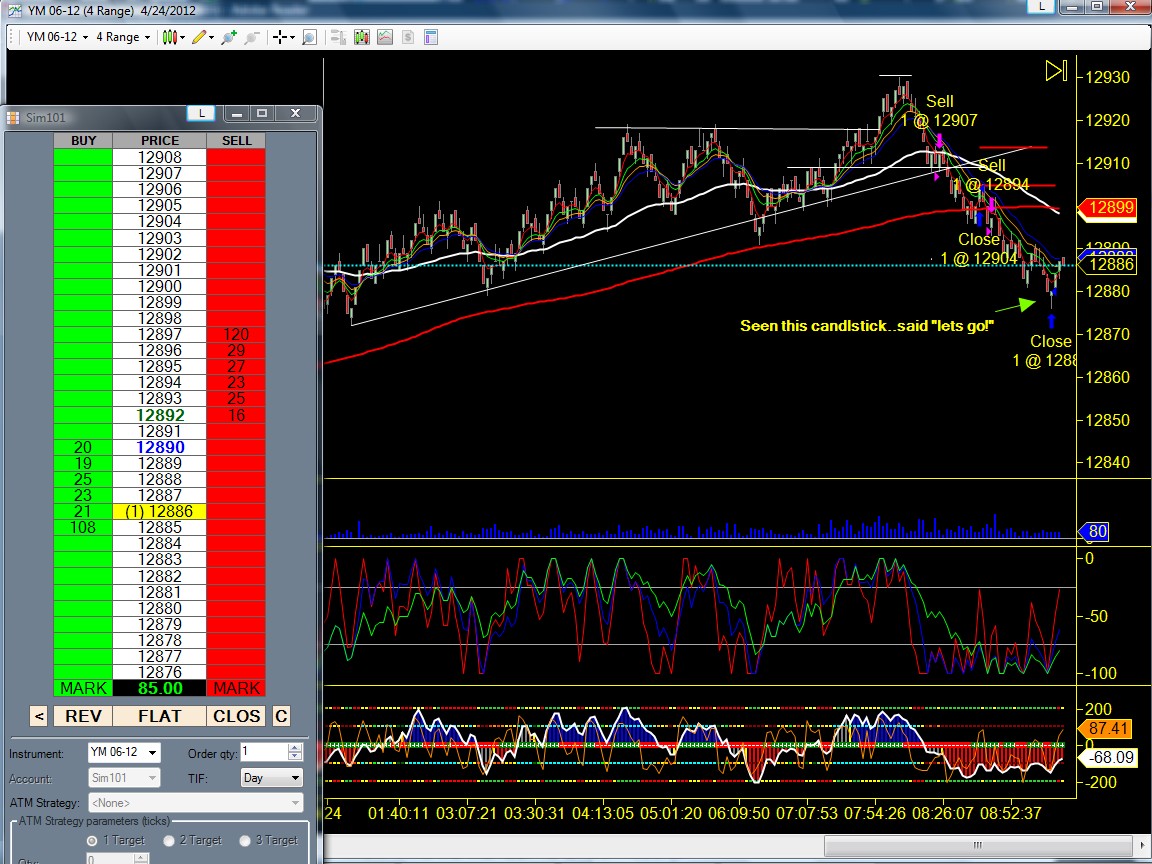
Task: Select the crosshair cursor tool
Action: tap(279, 37)
